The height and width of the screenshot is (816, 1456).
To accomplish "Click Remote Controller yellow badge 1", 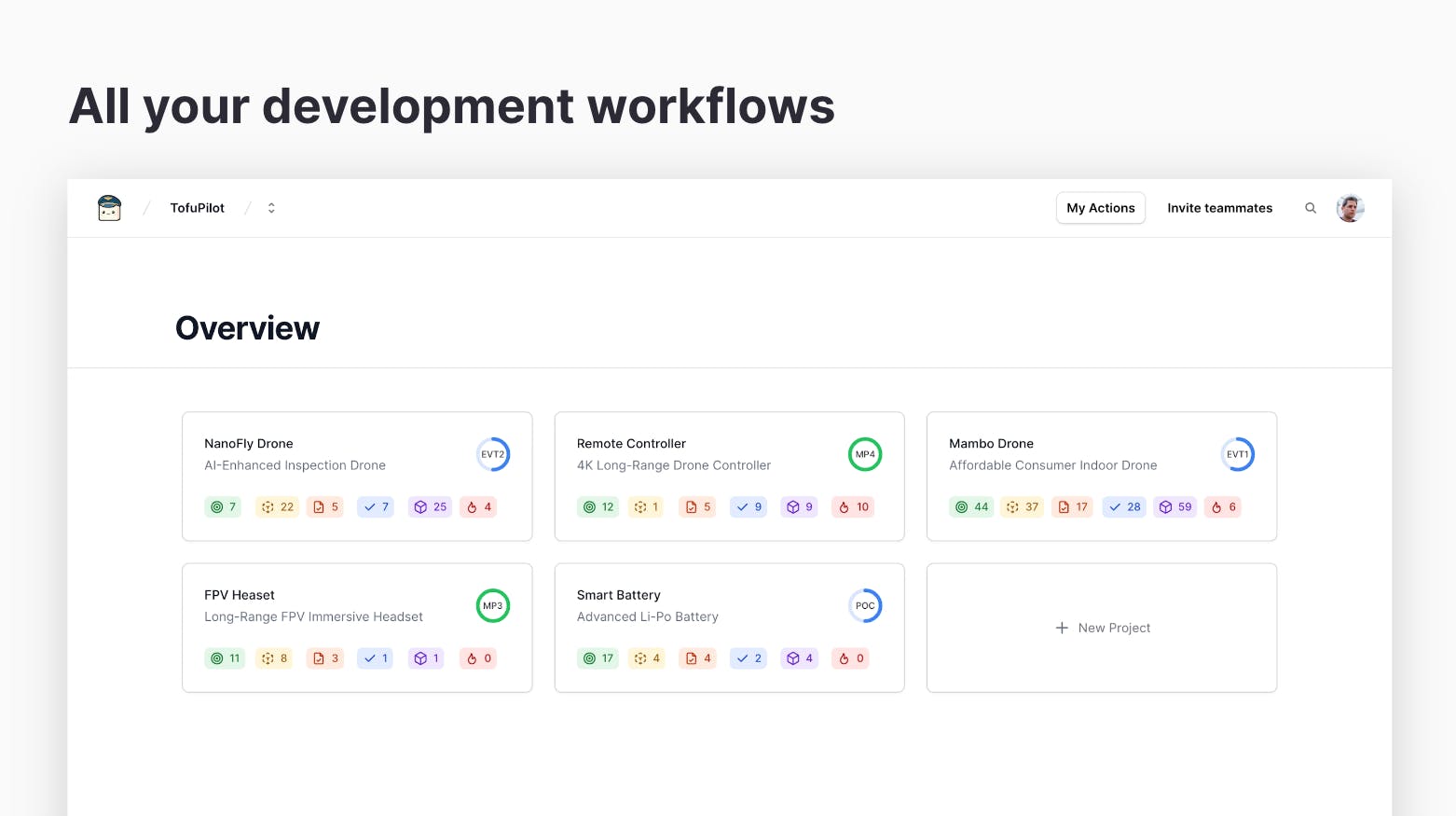I will click(646, 507).
